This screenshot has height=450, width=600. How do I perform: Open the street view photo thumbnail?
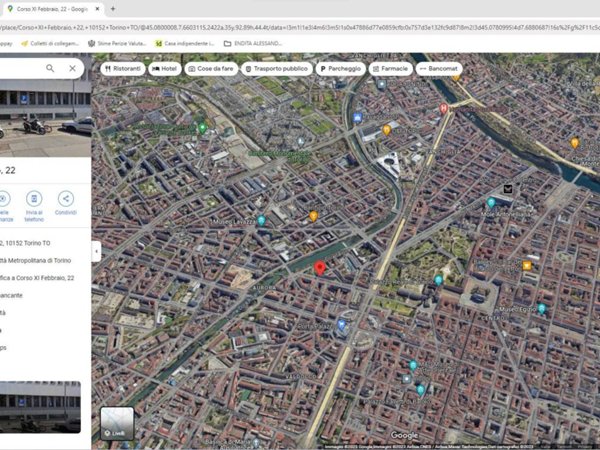pos(40,405)
